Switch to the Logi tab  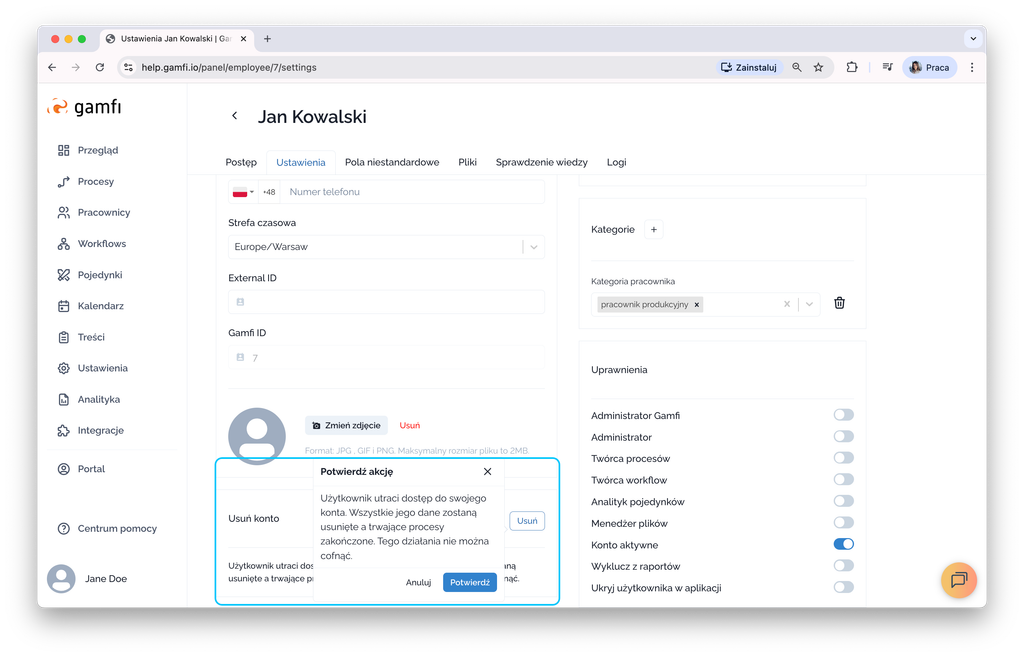[616, 162]
